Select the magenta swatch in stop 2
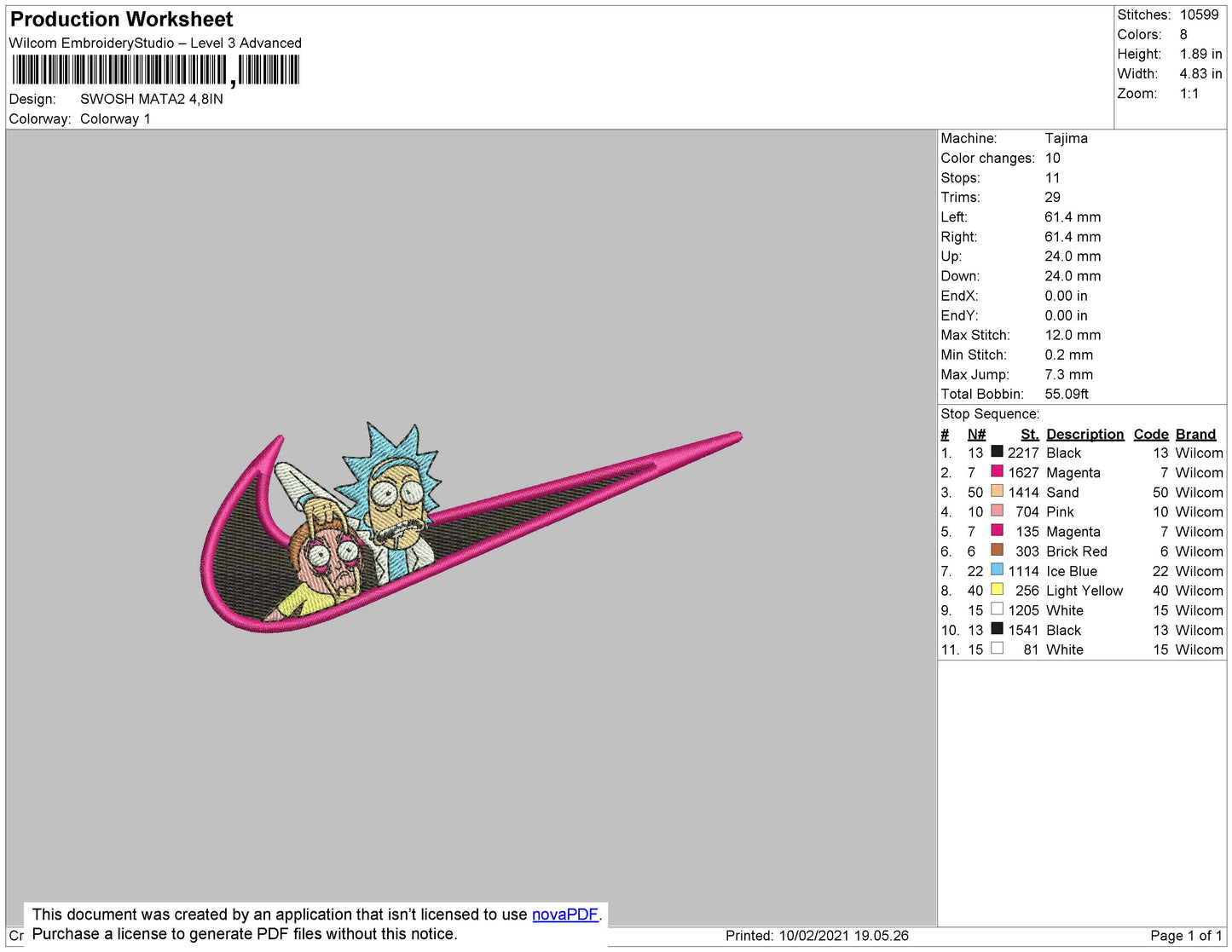The height and width of the screenshot is (952, 1232). [x=997, y=471]
